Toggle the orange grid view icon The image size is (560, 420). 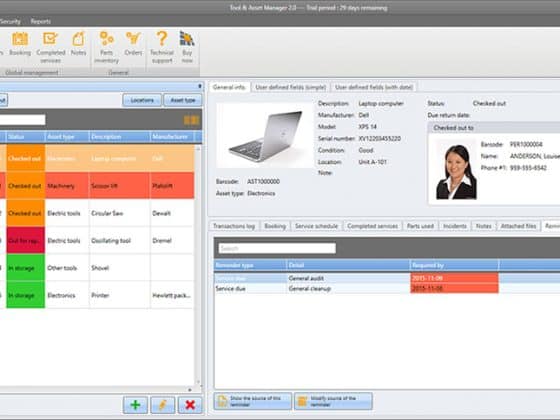coord(191,120)
